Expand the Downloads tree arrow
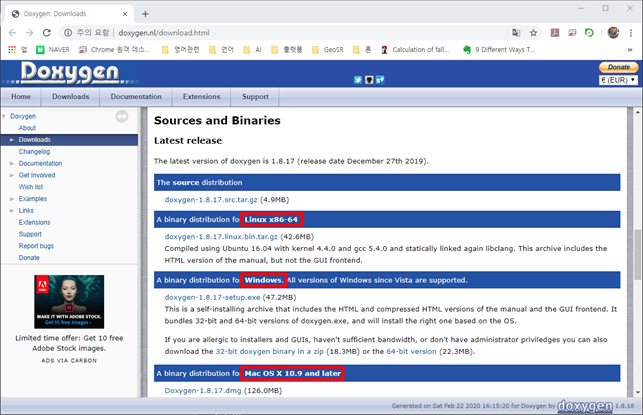The image size is (643, 415). click(x=12, y=140)
